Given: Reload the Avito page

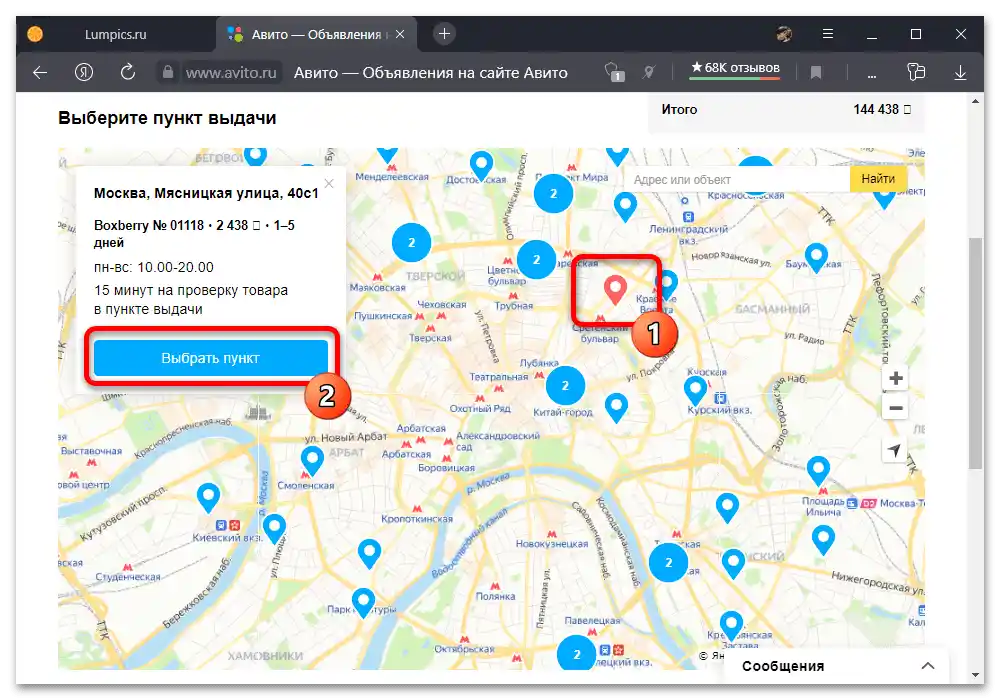Looking at the screenshot, I should (x=128, y=72).
